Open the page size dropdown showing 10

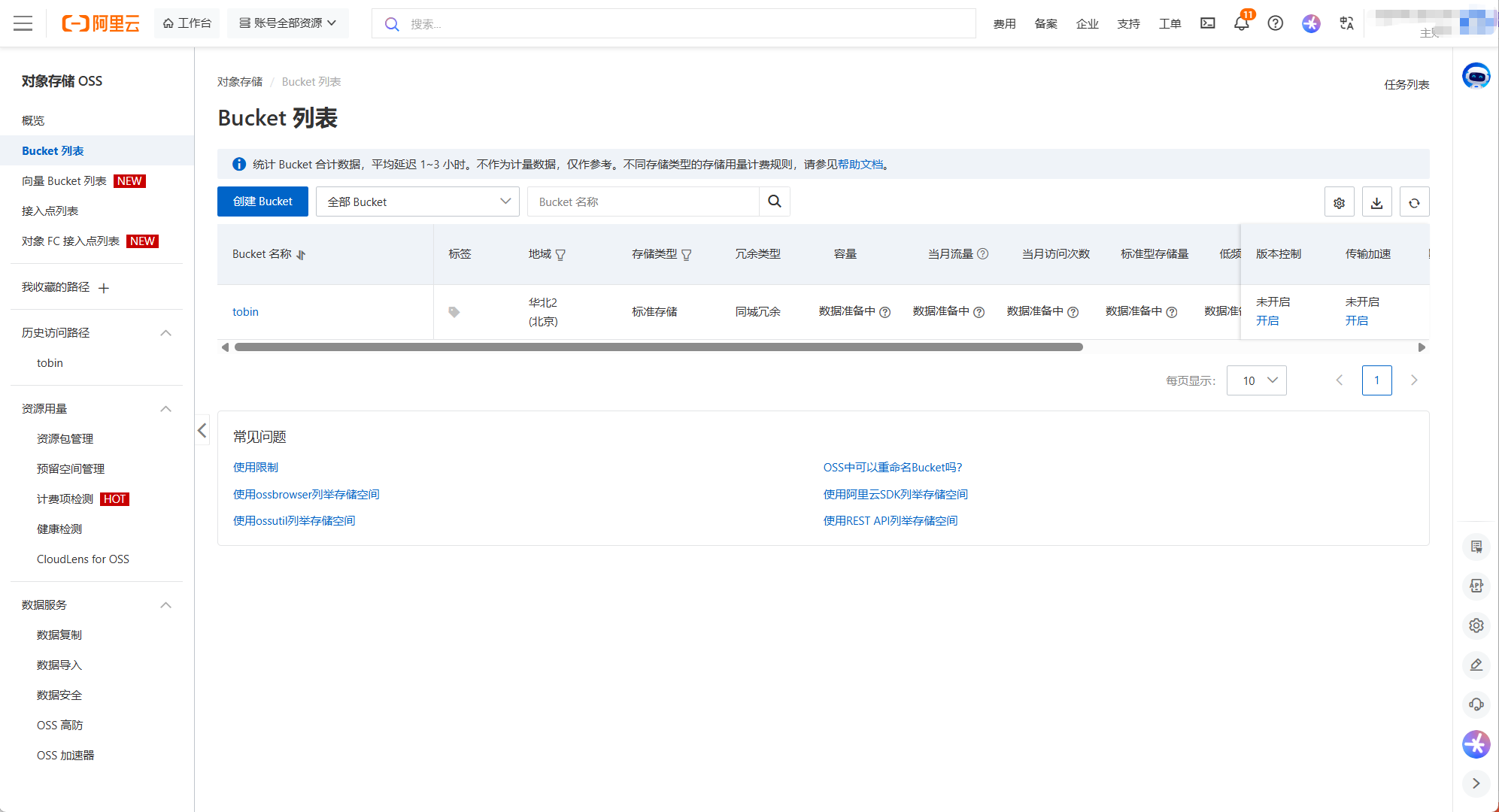point(1256,380)
